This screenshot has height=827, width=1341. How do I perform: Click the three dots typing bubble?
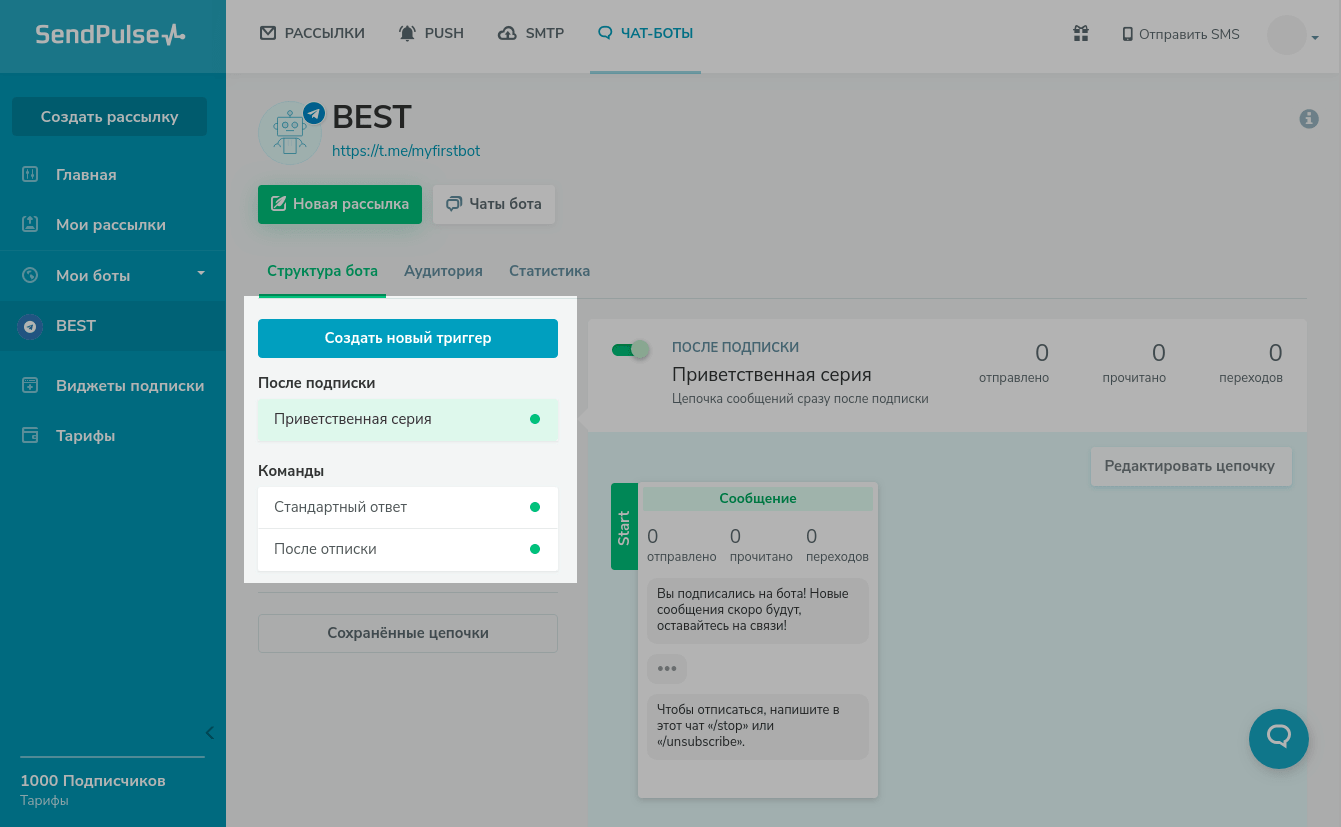[x=667, y=668]
